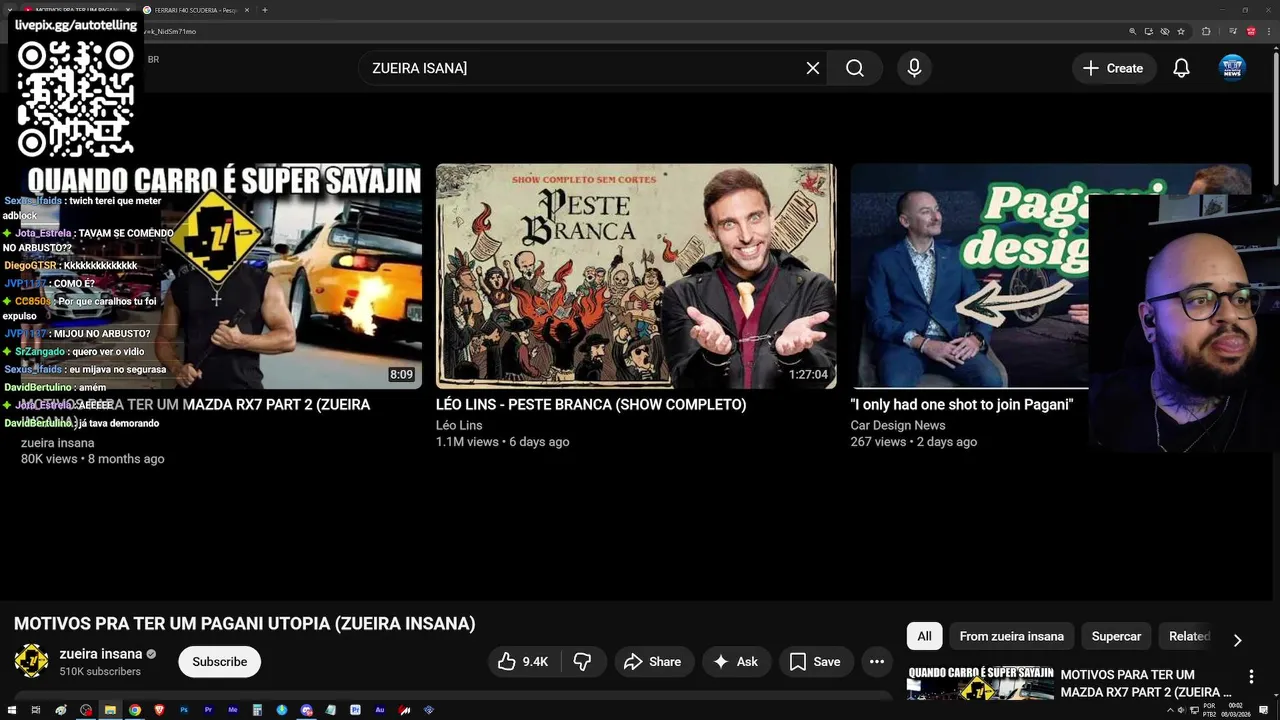The width and height of the screenshot is (1280, 720).
Task: Open the browser zoom indicator
Action: 1133,31
